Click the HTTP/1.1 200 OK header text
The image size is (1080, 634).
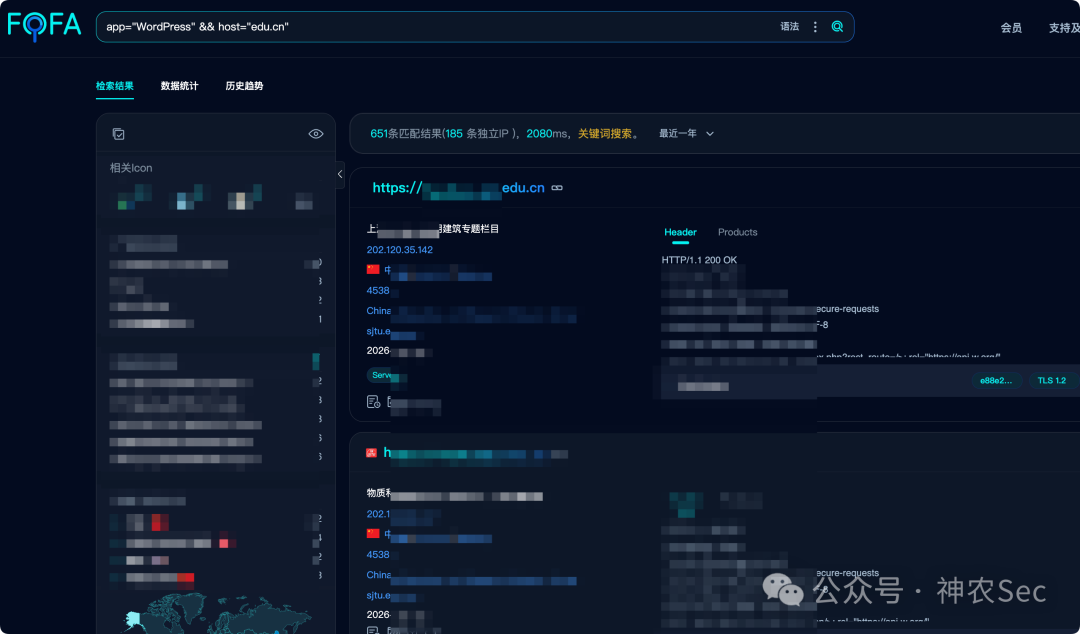(x=699, y=260)
